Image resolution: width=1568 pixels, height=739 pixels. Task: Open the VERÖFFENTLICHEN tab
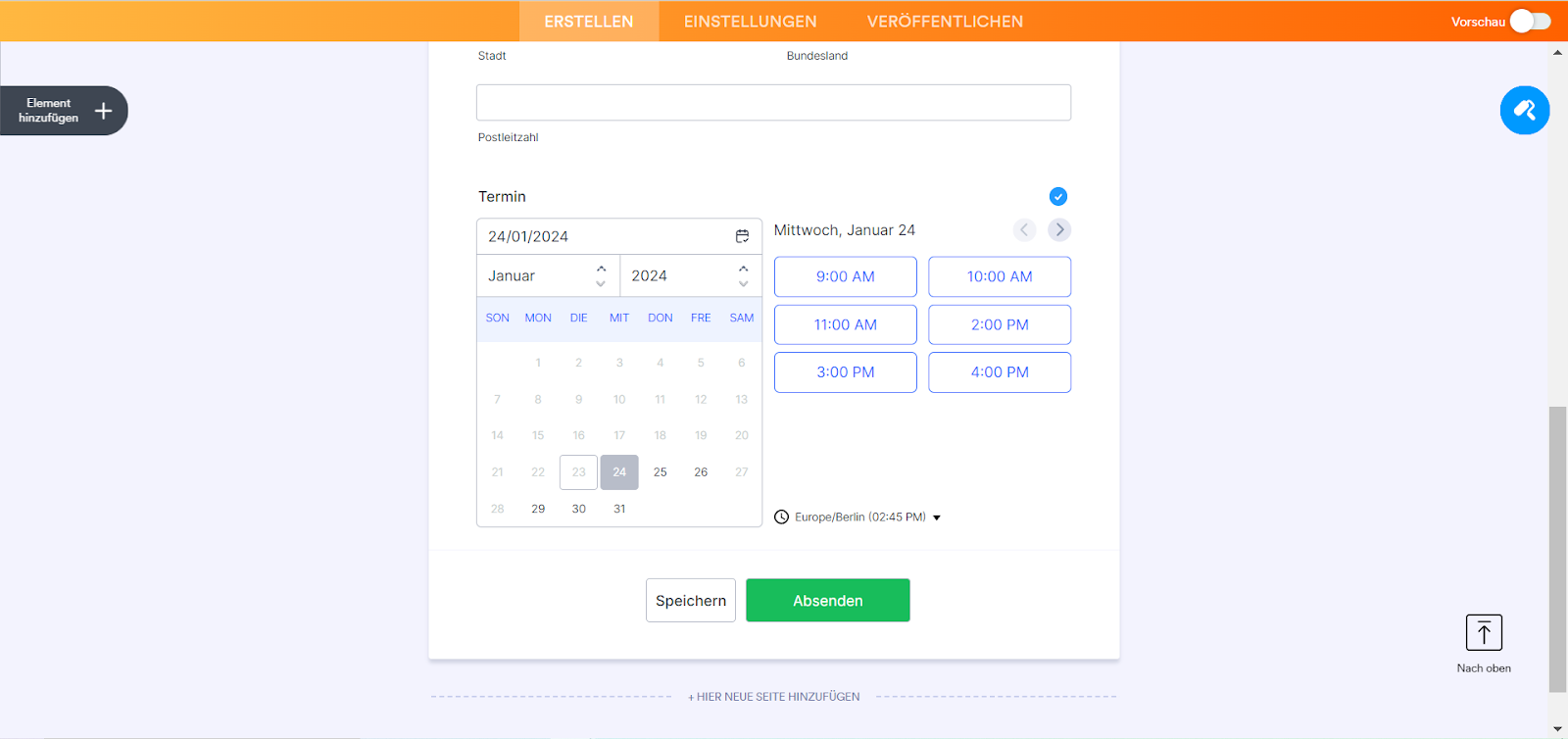[x=945, y=22]
